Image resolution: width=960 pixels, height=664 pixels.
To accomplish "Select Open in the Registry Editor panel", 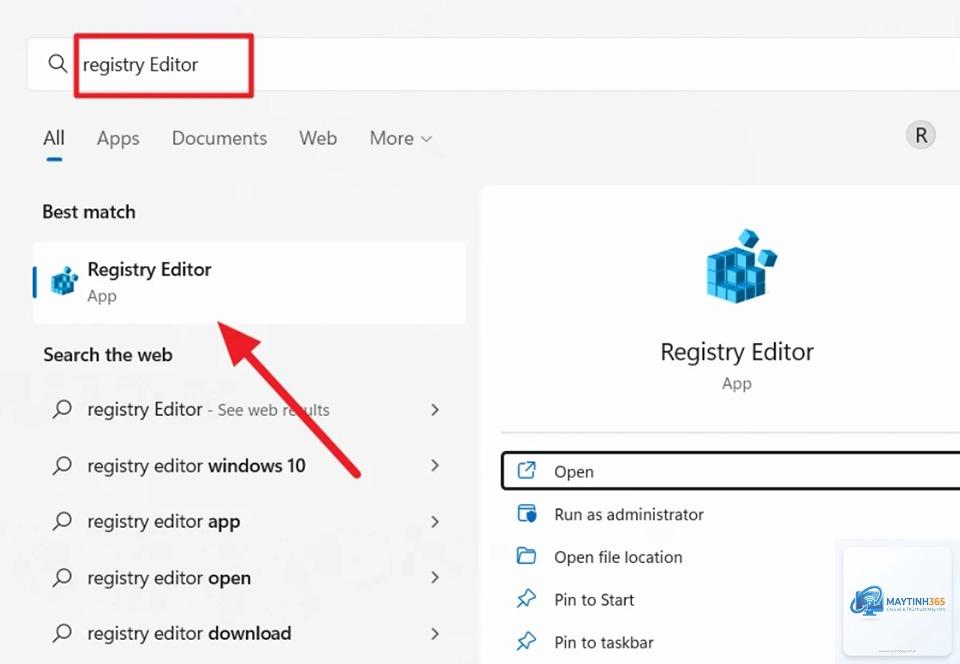I will pos(730,471).
